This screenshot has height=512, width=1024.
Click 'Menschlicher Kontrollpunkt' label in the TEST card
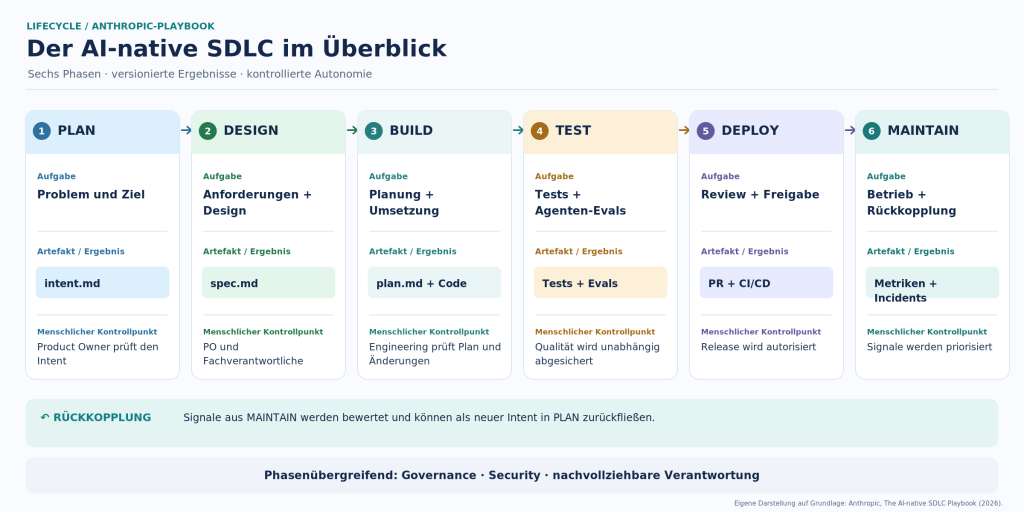(594, 332)
